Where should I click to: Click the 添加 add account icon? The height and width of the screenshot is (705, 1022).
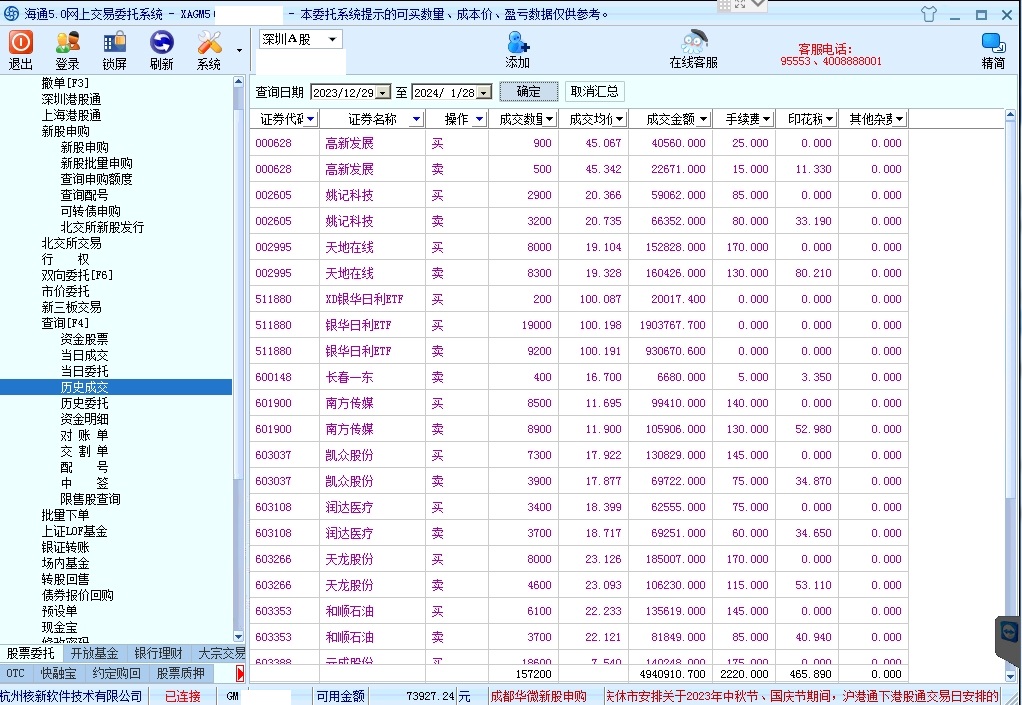(518, 42)
